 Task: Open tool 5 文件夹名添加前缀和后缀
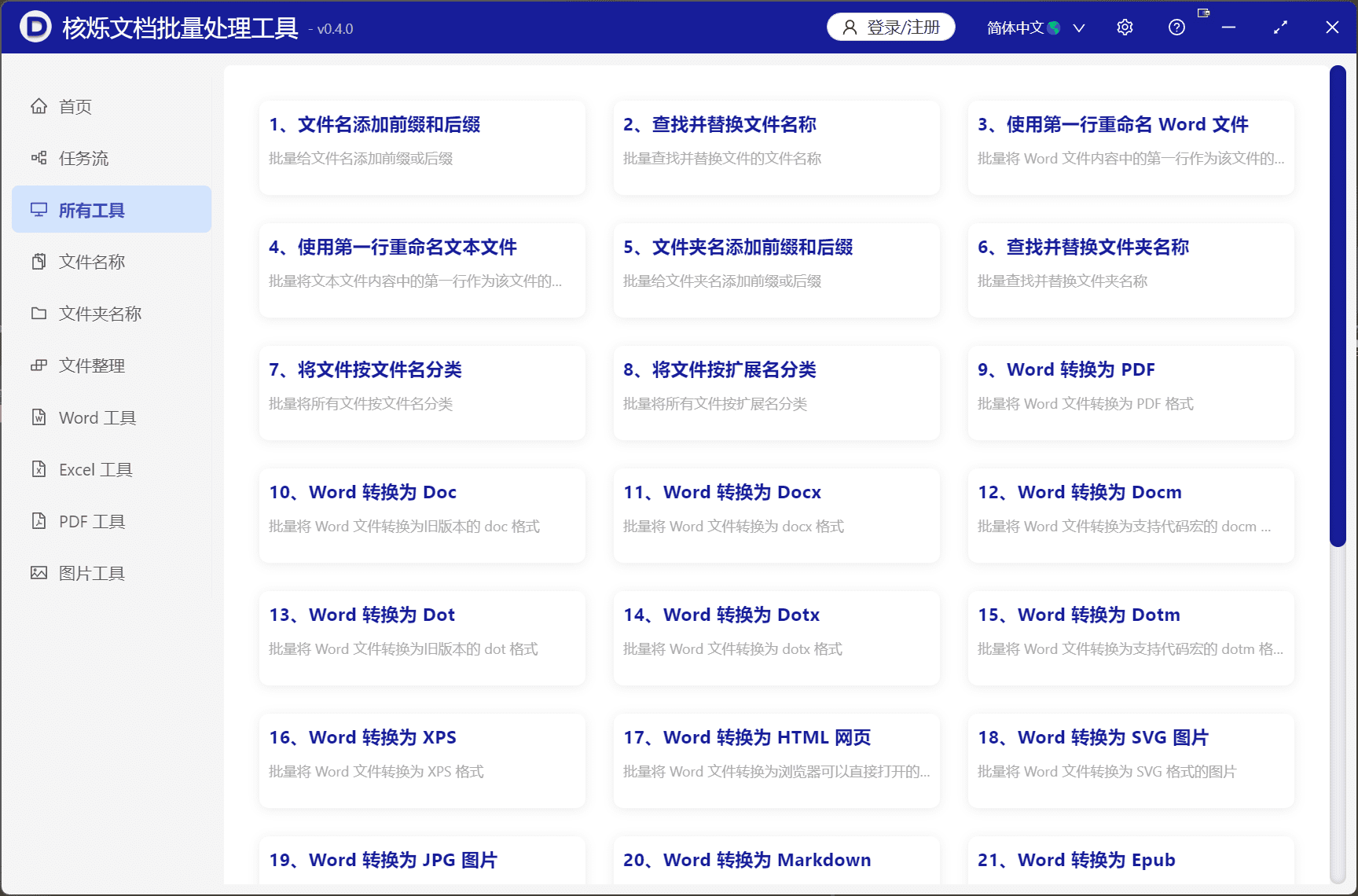click(776, 270)
